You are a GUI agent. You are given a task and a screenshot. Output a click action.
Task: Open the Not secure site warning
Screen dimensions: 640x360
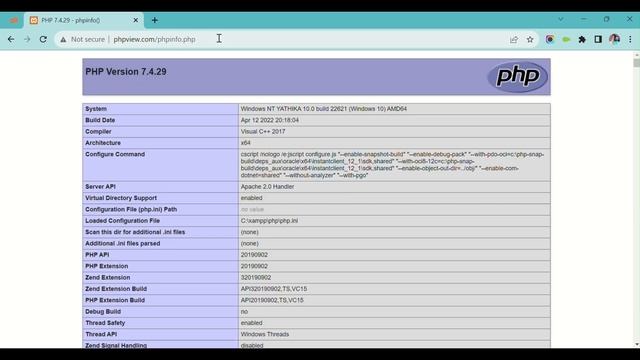(82, 40)
